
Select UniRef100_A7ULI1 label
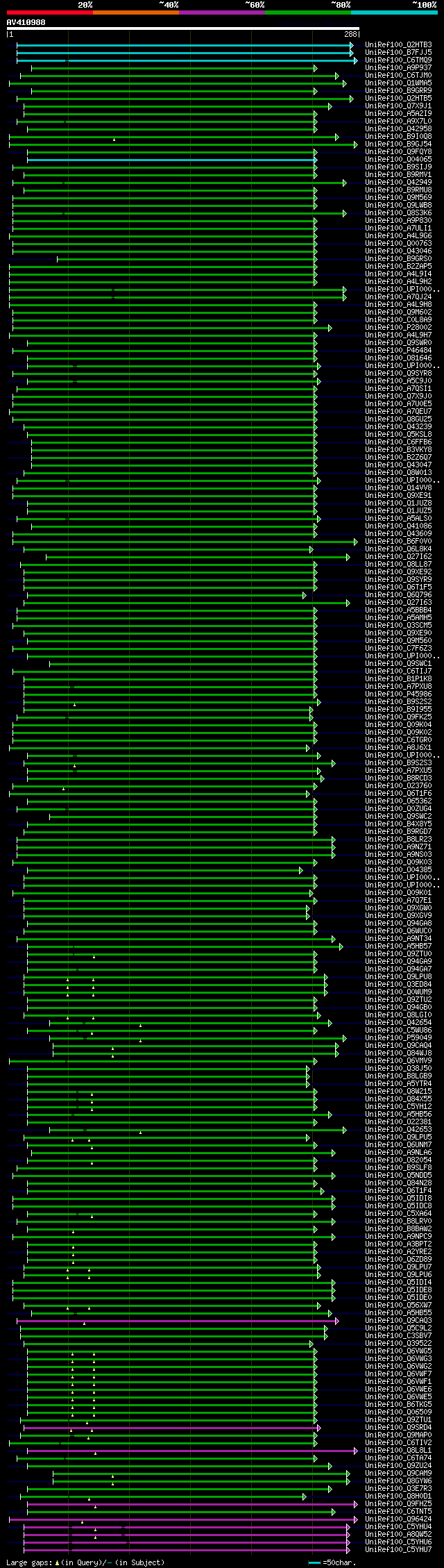click(398, 228)
